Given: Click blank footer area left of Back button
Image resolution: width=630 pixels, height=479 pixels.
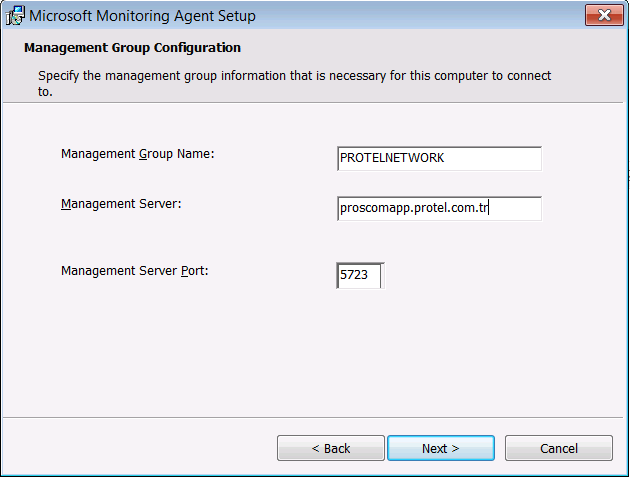Looking at the screenshot, I should 140,448.
